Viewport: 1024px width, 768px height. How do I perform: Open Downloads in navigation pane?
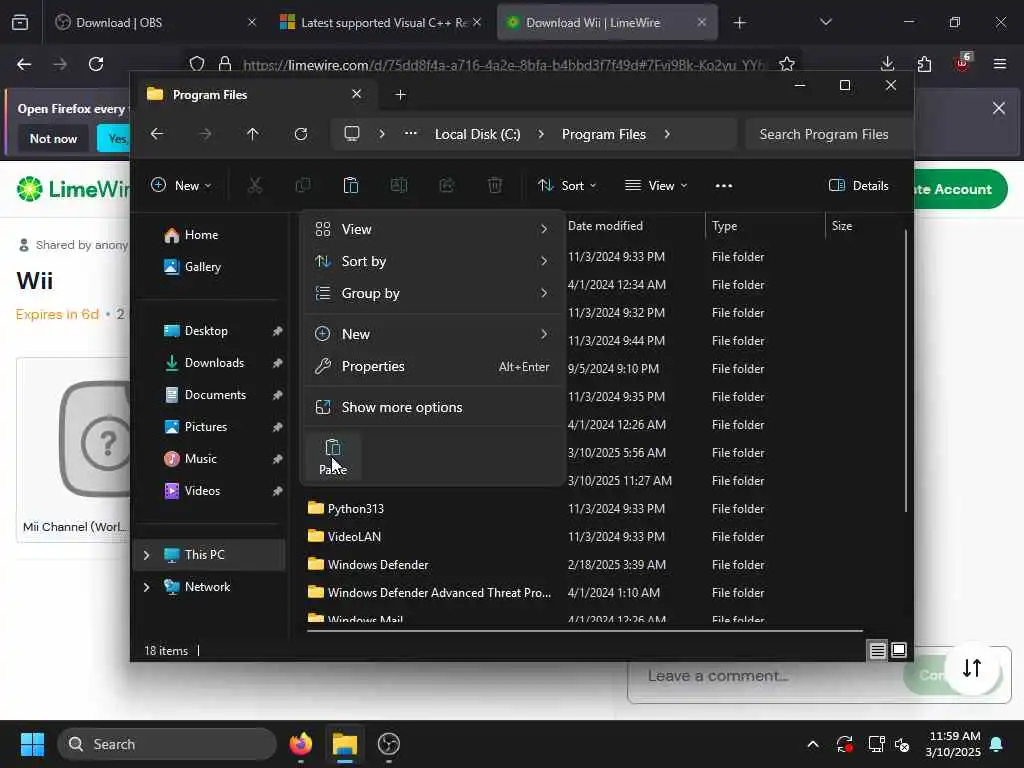(x=214, y=363)
